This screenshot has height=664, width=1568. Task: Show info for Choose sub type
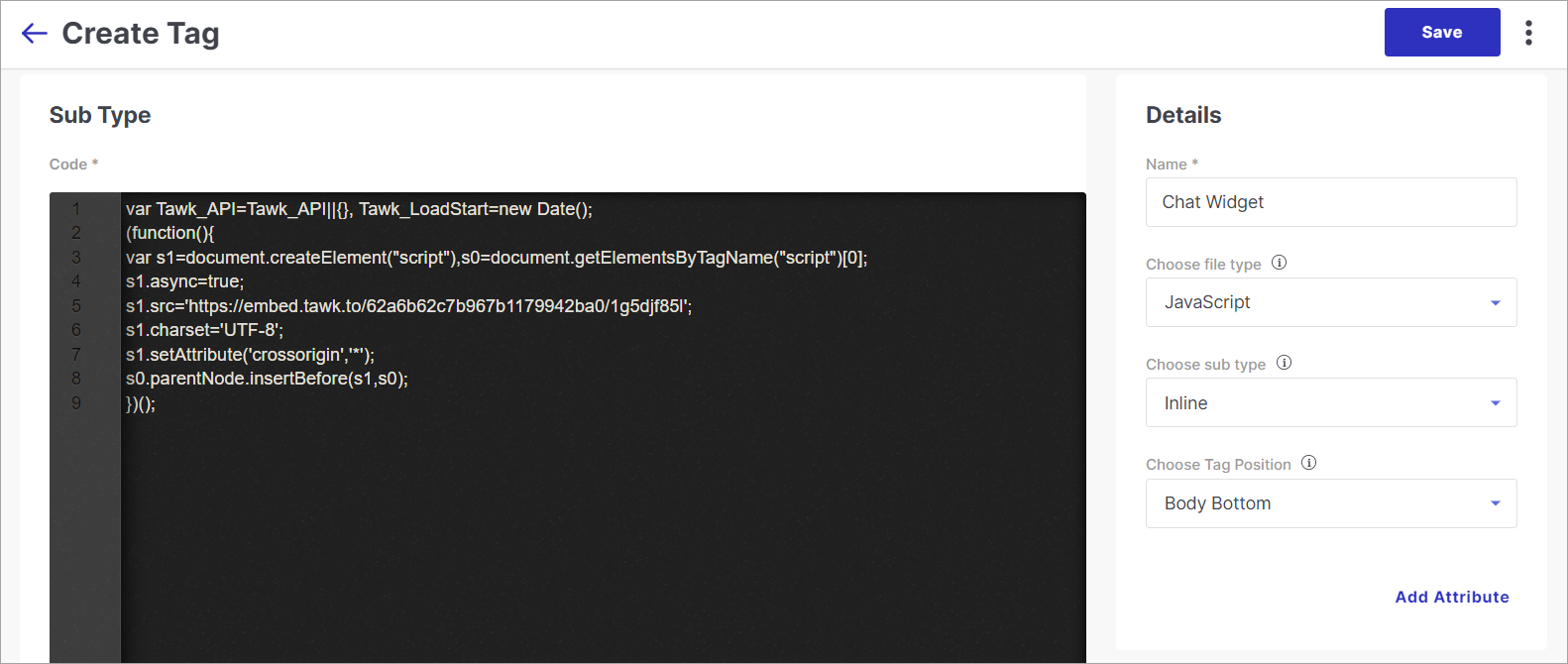click(x=1284, y=363)
